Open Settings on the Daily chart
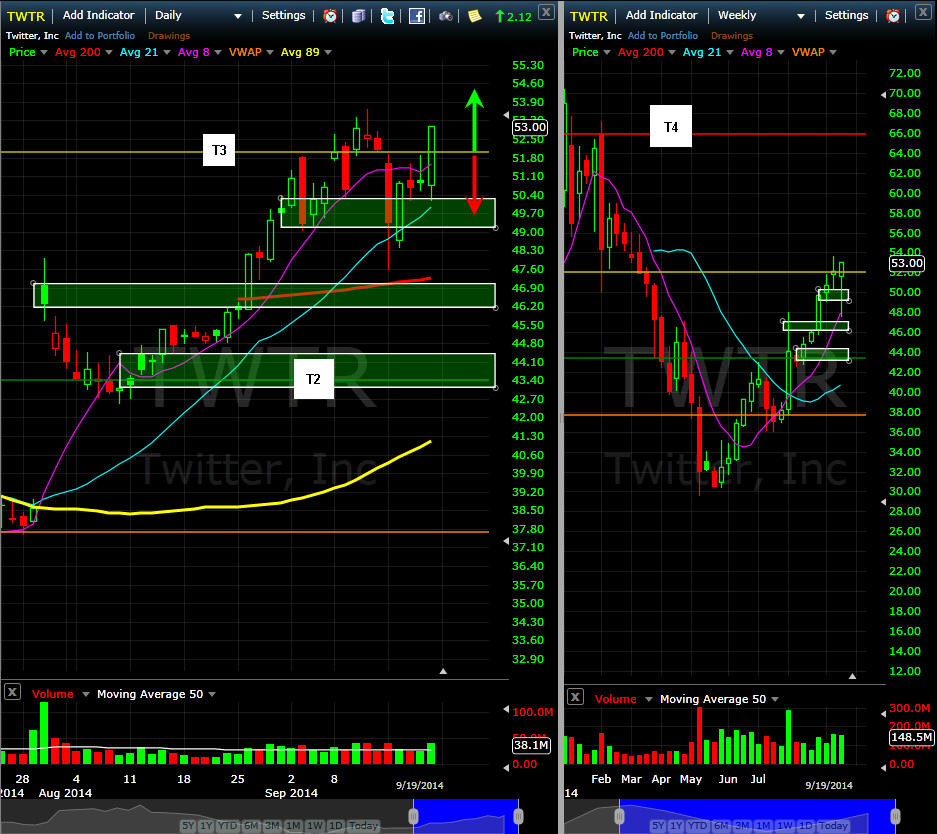Image resolution: width=937 pixels, height=834 pixels. click(283, 15)
